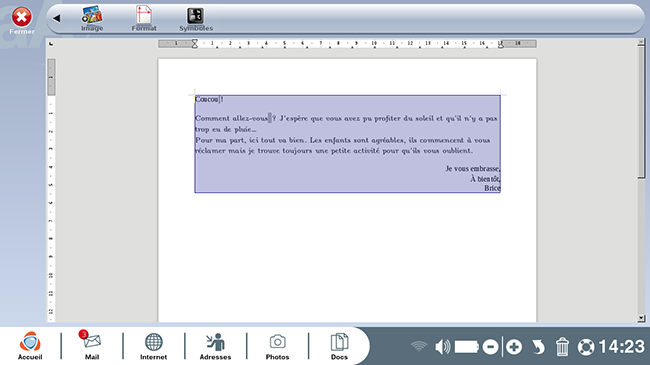The image size is (650, 365).
Task: Click the line "trop eu de pluie..."
Action: 226,129
